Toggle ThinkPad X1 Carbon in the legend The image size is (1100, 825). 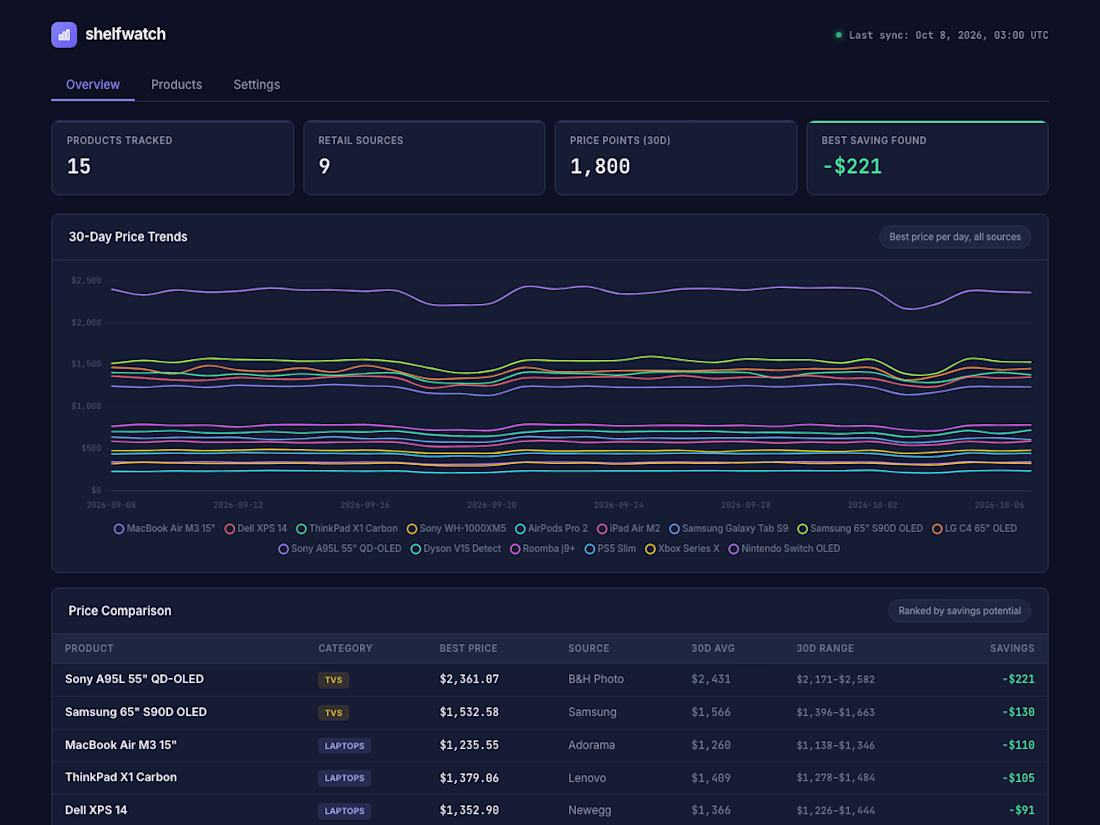[x=347, y=528]
